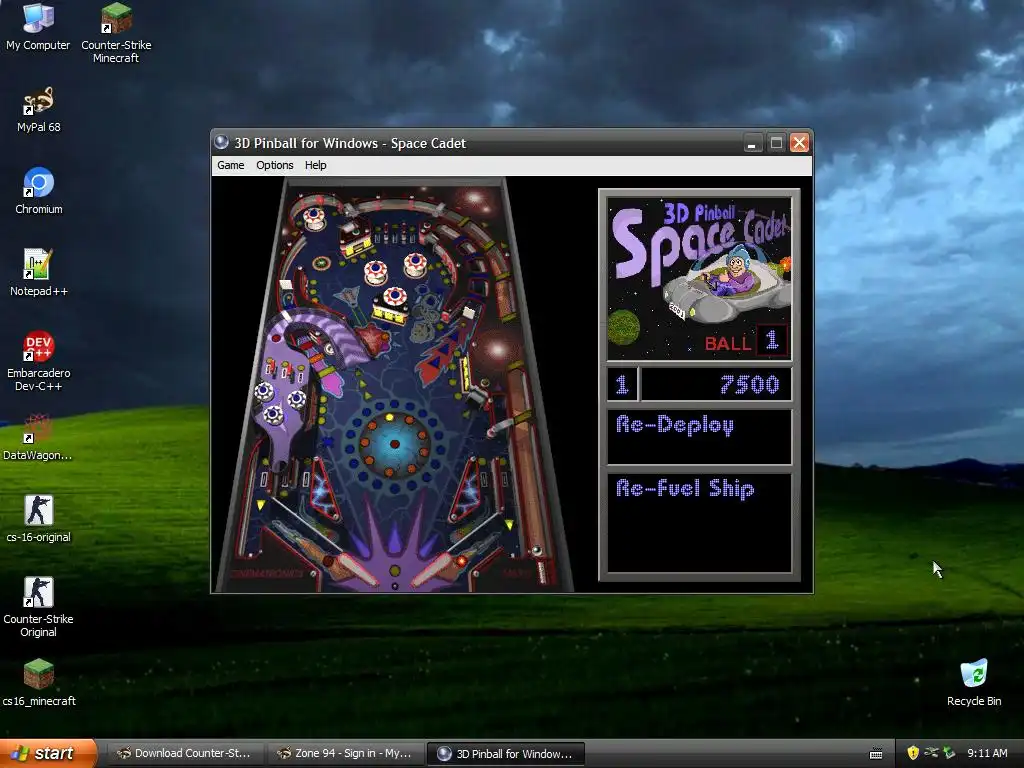
Task: Click the blue circular center target on table
Action: [x=394, y=444]
